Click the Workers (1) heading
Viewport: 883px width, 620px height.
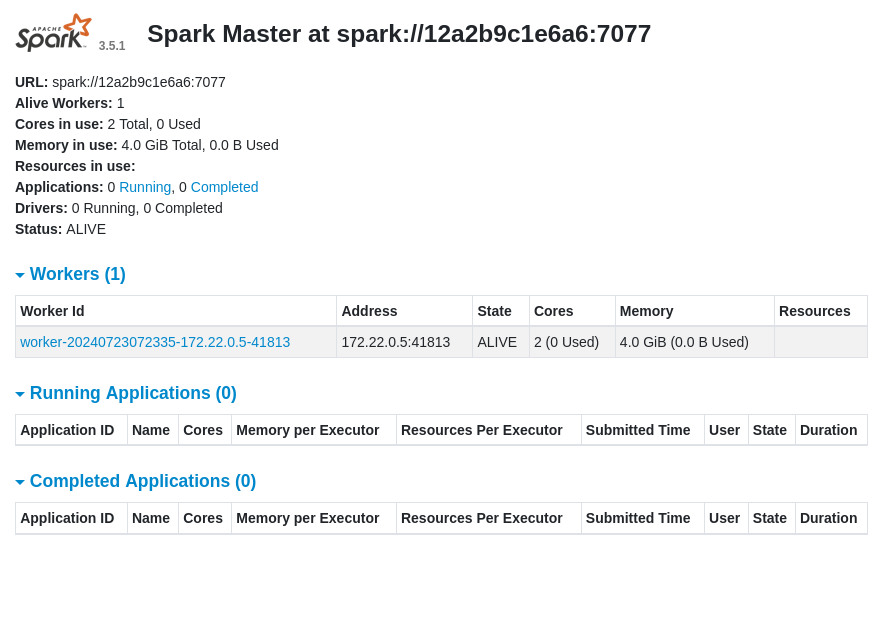pos(78,274)
